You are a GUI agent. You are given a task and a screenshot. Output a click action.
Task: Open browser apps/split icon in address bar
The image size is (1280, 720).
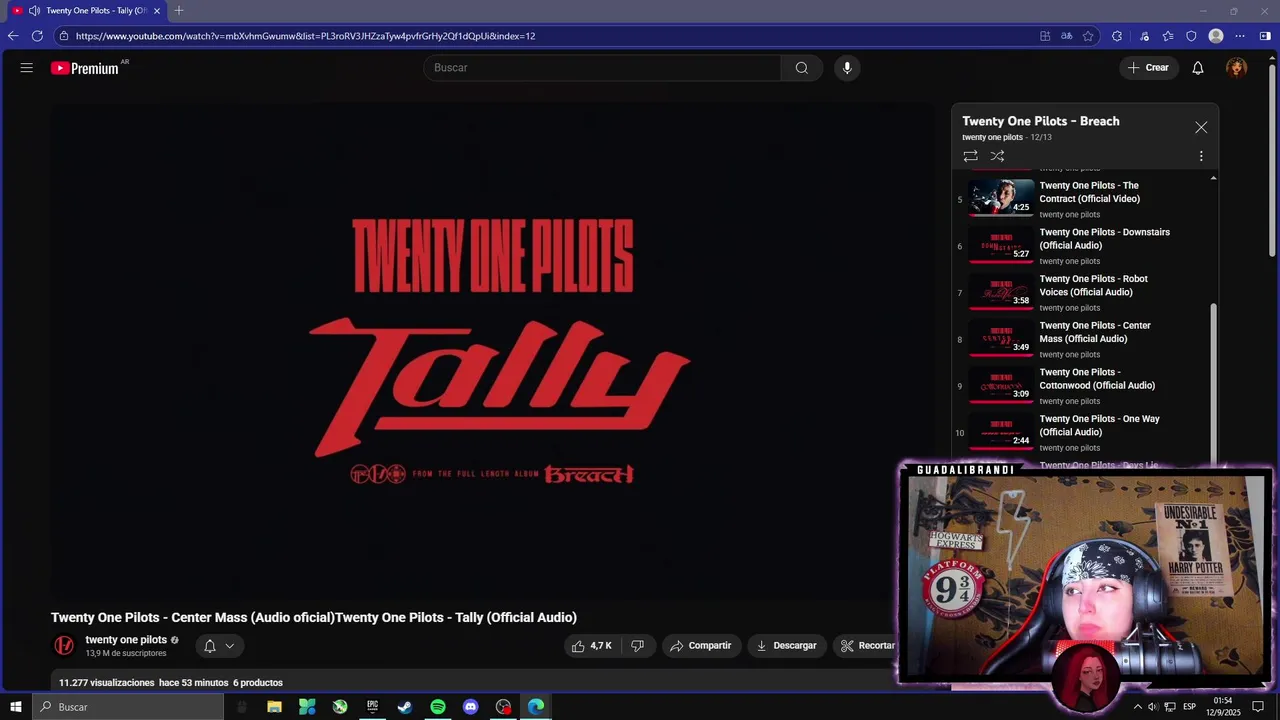point(1045,36)
